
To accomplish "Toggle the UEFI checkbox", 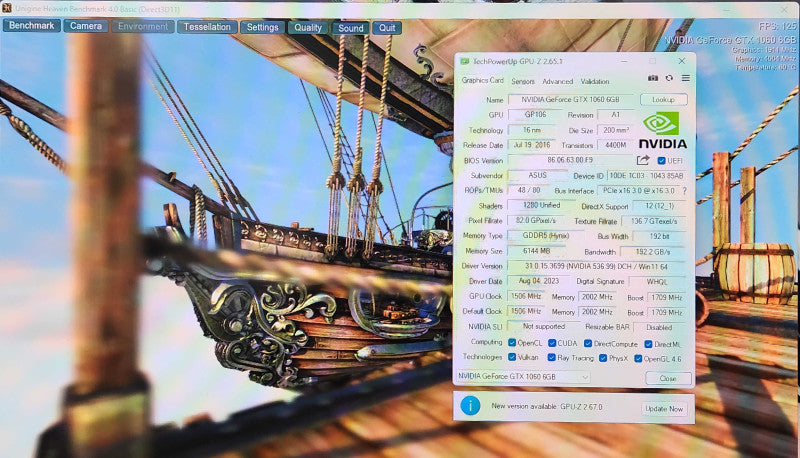I will coord(661,161).
